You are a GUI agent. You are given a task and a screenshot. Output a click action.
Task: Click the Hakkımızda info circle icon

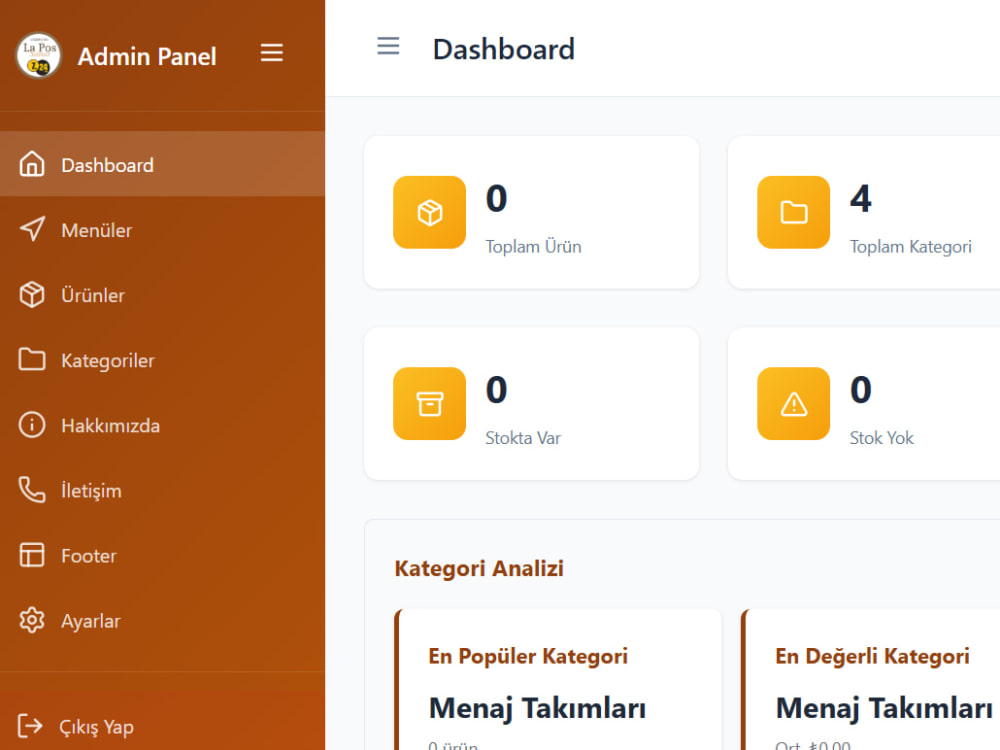32,425
